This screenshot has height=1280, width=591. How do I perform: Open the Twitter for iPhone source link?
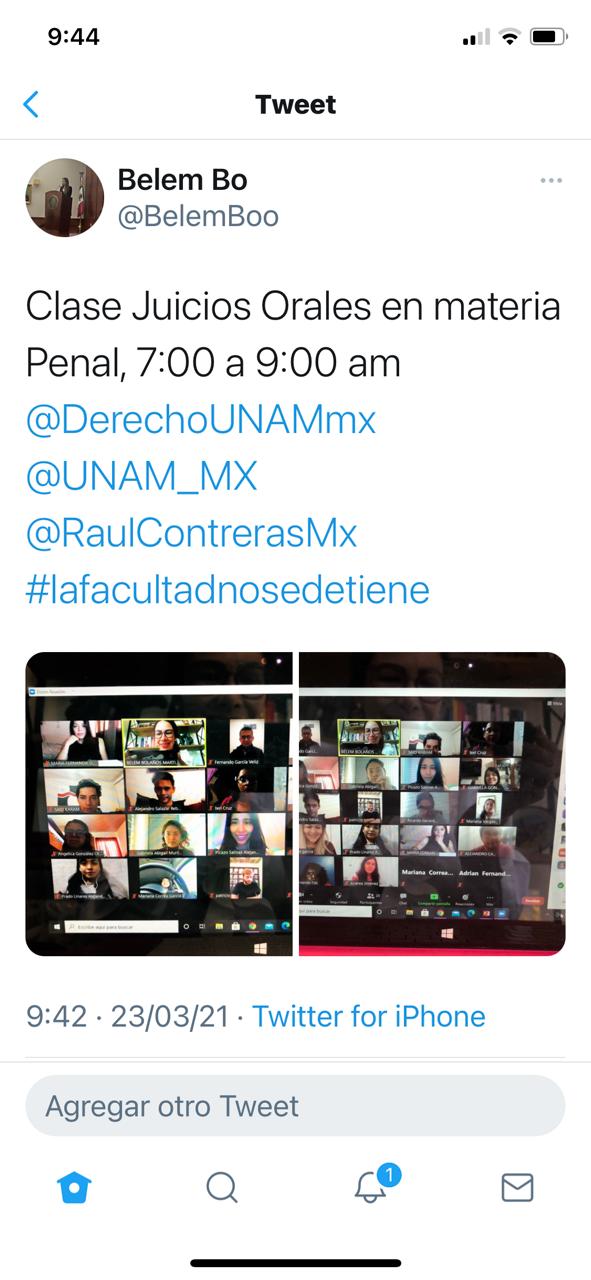point(369,1017)
